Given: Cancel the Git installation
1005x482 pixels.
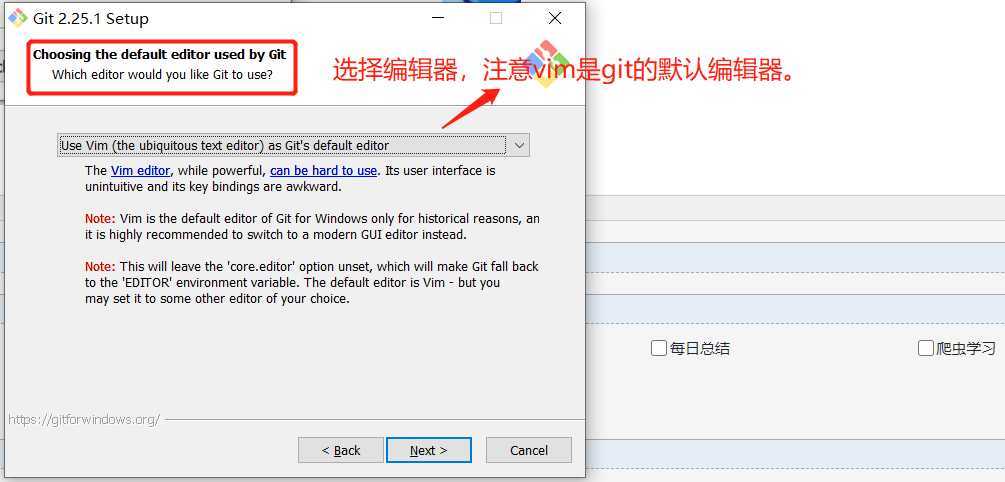Looking at the screenshot, I should pos(529,450).
